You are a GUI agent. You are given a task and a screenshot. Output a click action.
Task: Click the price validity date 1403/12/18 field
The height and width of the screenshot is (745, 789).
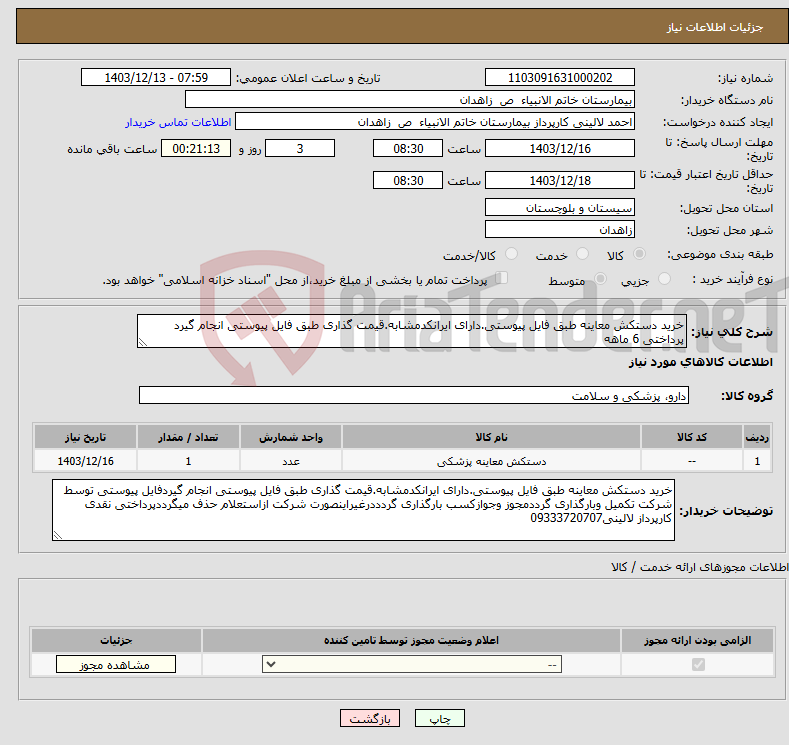coord(560,181)
